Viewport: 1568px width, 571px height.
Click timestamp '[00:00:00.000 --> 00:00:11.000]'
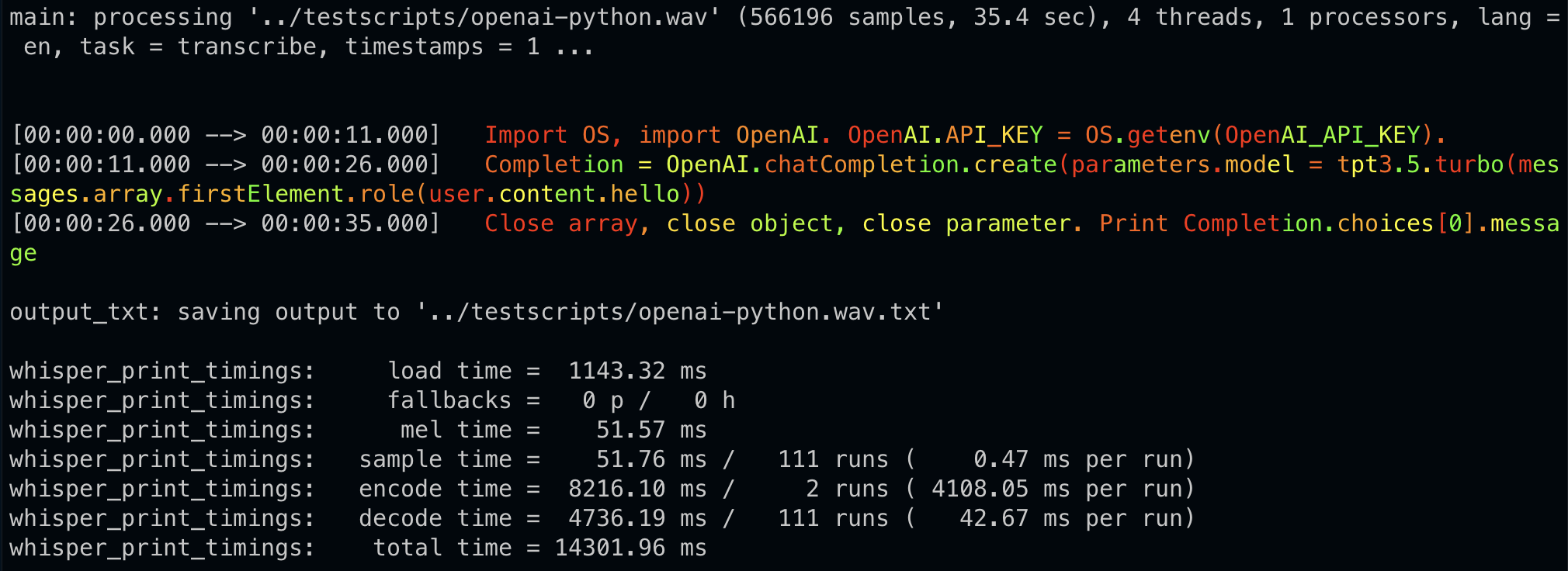[x=226, y=135]
